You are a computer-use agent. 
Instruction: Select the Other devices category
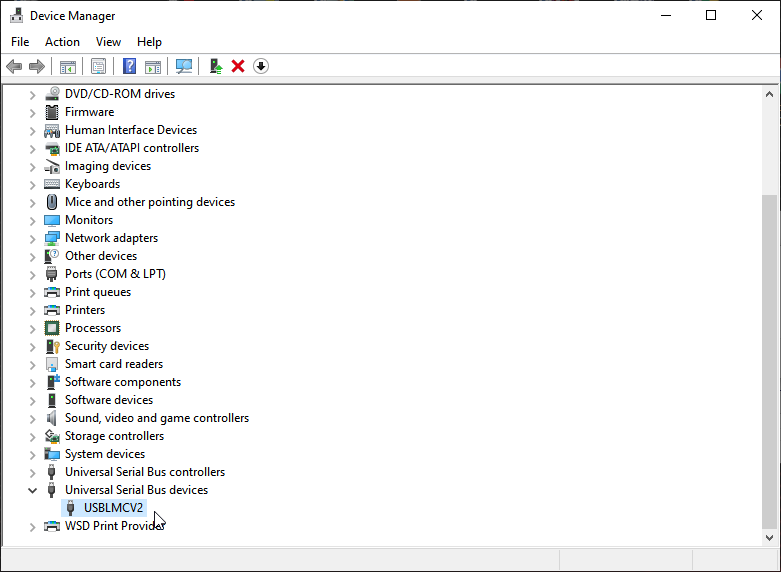[x=100, y=256]
